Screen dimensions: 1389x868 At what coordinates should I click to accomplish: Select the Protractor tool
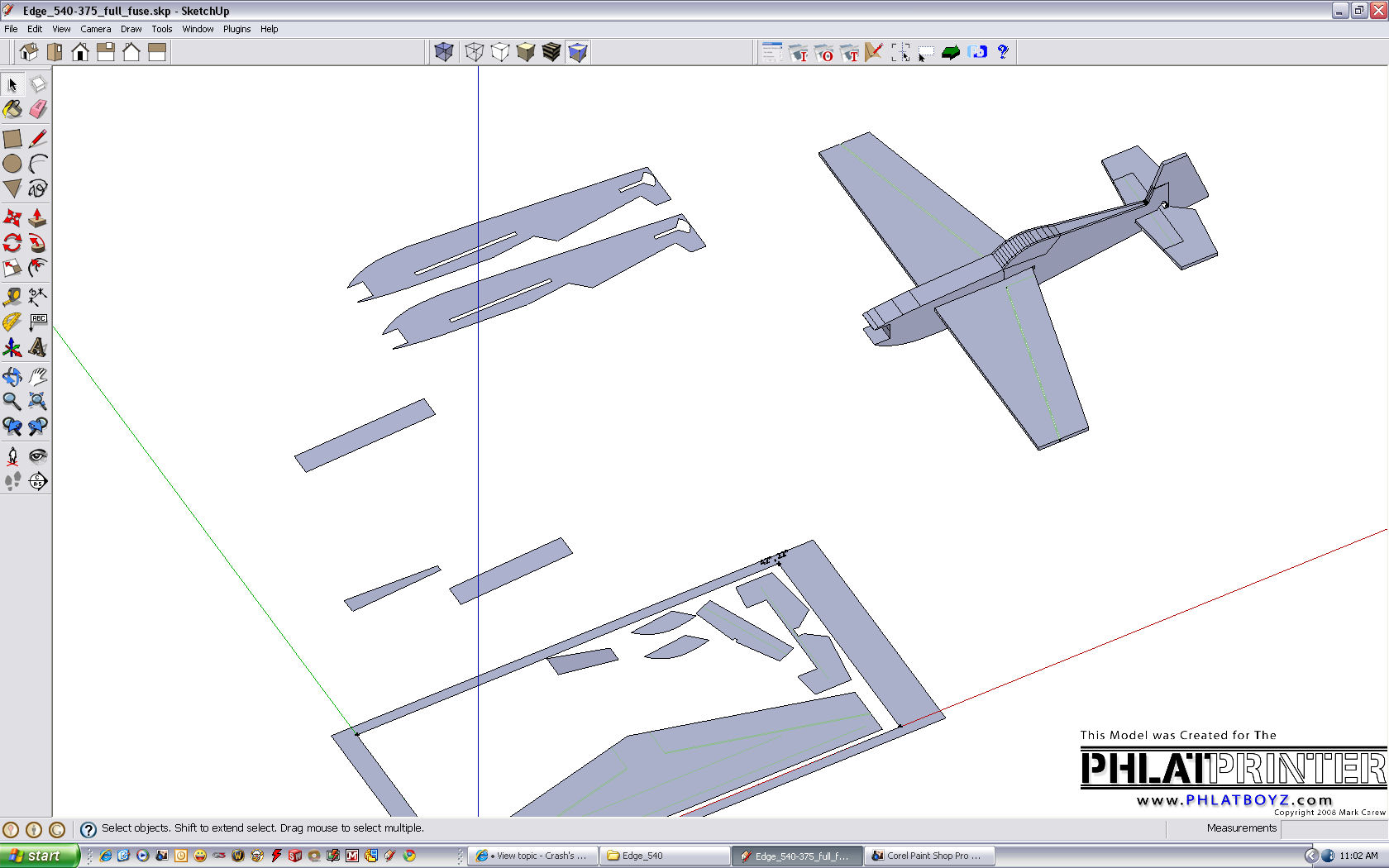tap(12, 322)
